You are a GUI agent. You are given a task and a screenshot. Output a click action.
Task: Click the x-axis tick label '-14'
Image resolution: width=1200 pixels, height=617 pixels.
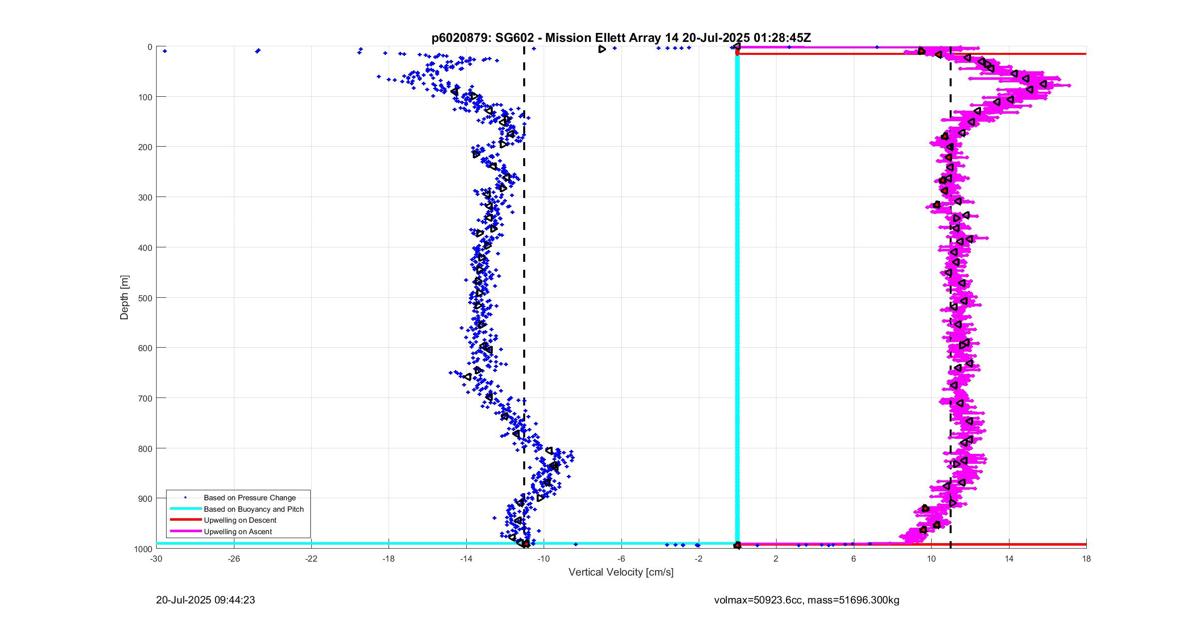pos(466,558)
